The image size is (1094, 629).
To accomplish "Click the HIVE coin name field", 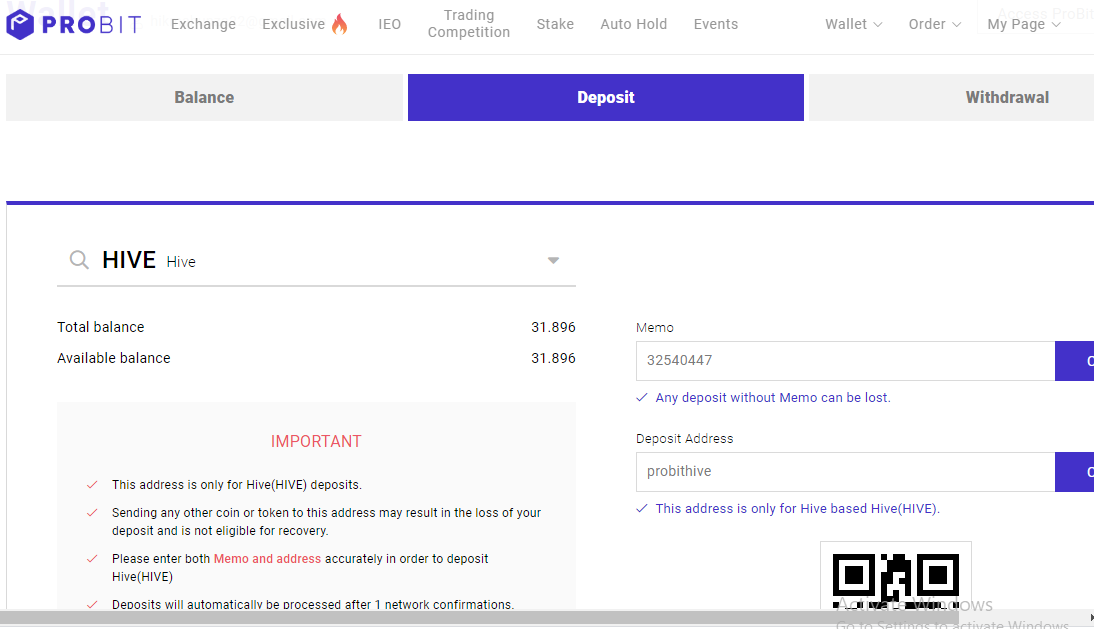I will (316, 261).
